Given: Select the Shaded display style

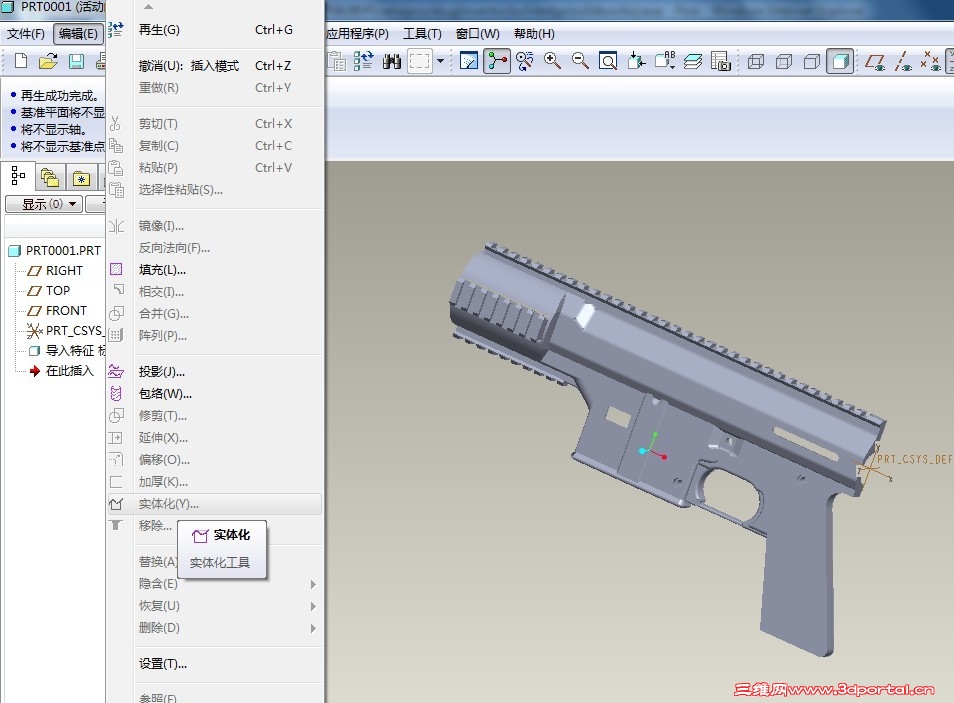Looking at the screenshot, I should click(840, 61).
